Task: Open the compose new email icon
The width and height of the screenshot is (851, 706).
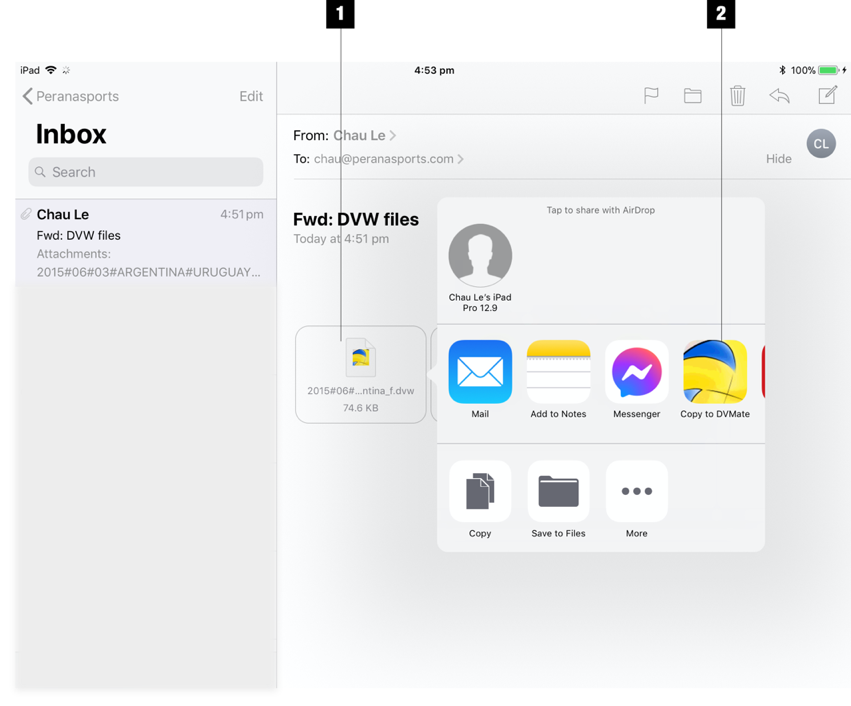Action: click(827, 96)
